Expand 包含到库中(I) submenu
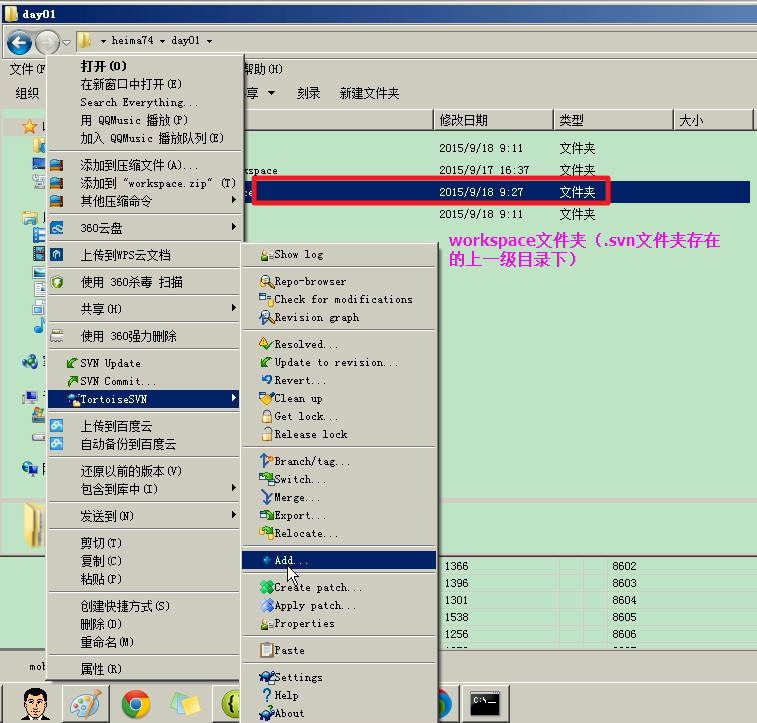Screen dimensions: 757x723 [x=234, y=487]
